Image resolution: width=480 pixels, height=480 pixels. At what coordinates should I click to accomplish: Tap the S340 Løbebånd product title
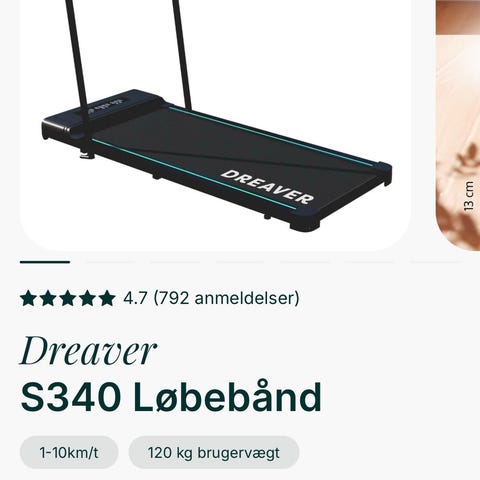(171, 397)
